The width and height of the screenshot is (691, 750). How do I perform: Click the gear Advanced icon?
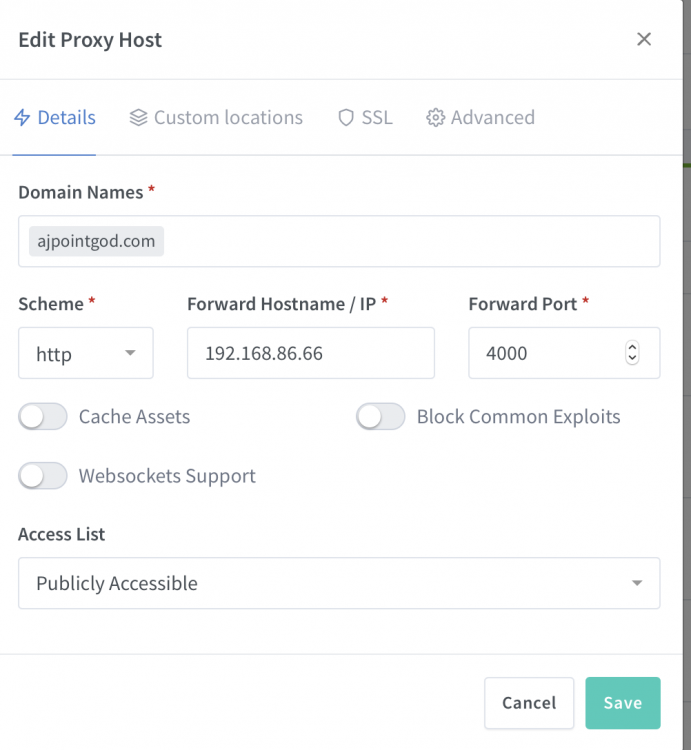click(435, 118)
